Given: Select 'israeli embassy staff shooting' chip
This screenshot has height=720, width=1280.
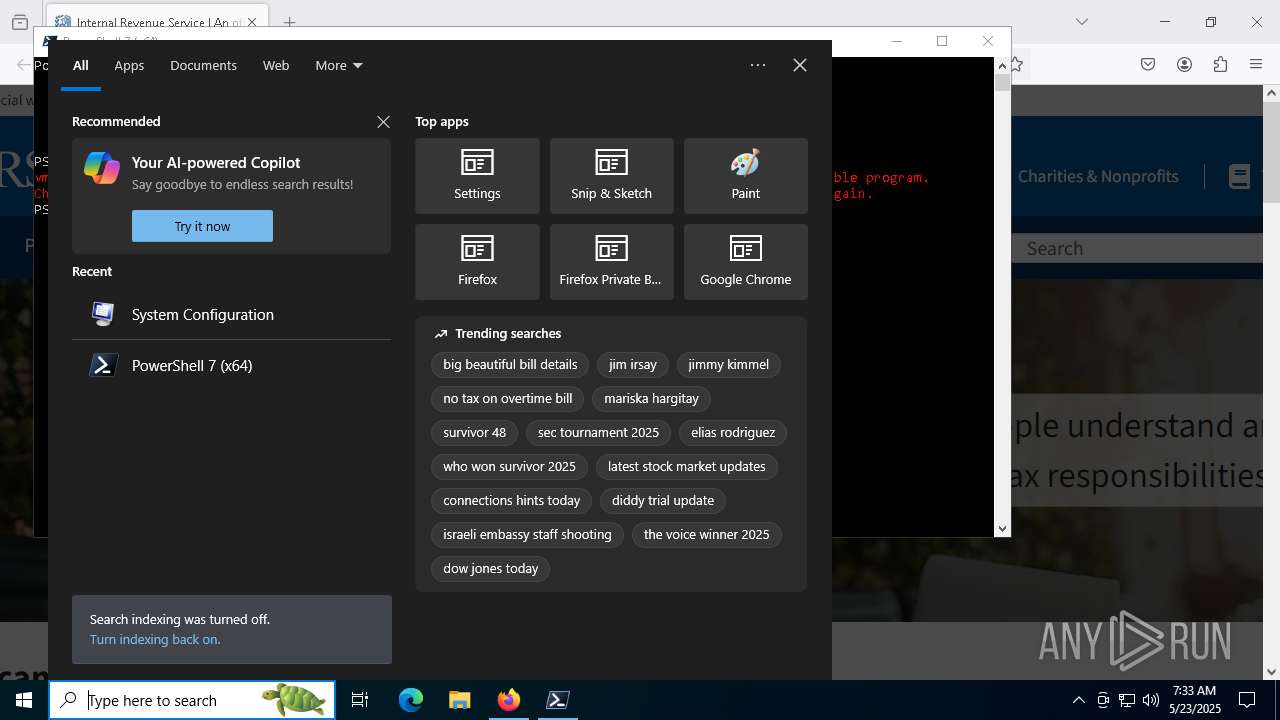Looking at the screenshot, I should pyautogui.click(x=527, y=535).
